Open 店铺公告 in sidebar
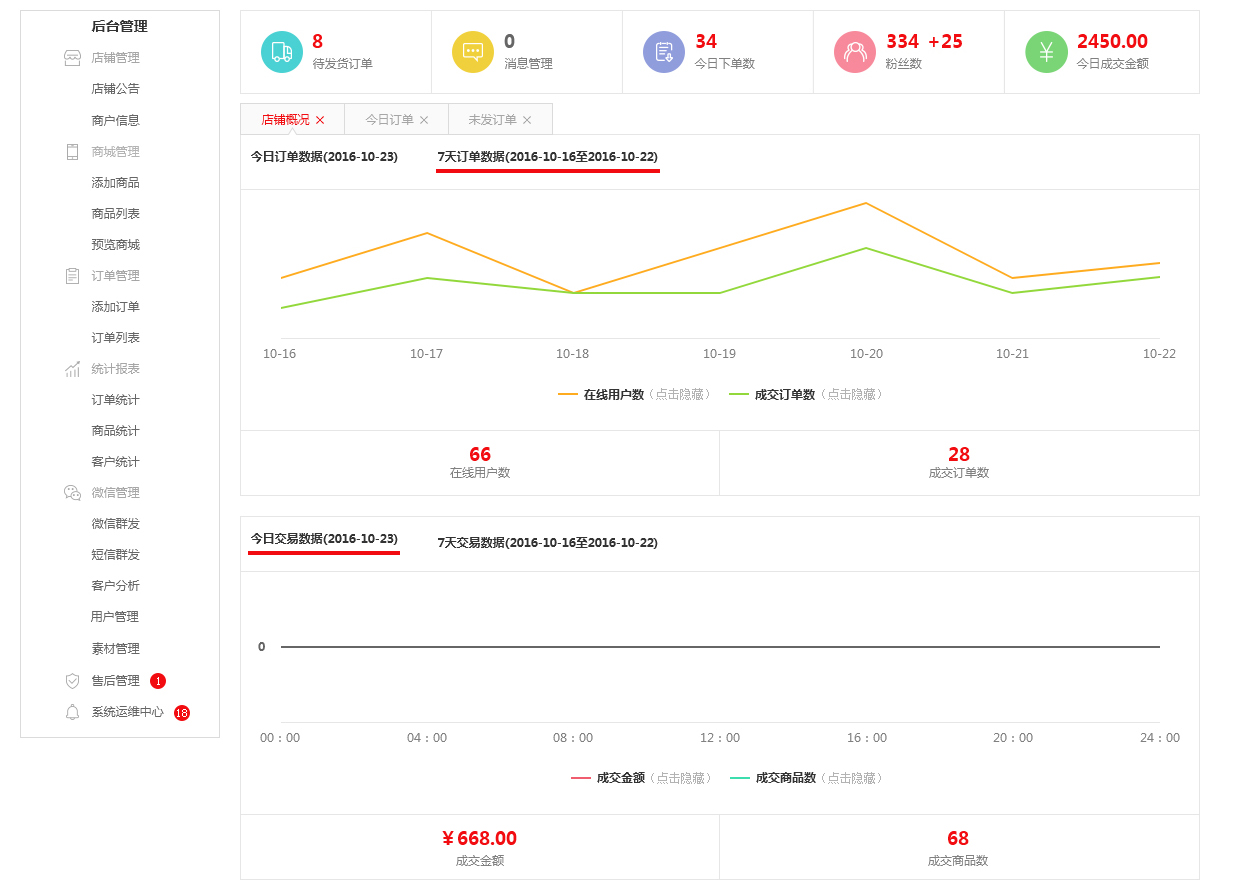Image resolution: width=1240 pixels, height=891 pixels. coord(115,89)
